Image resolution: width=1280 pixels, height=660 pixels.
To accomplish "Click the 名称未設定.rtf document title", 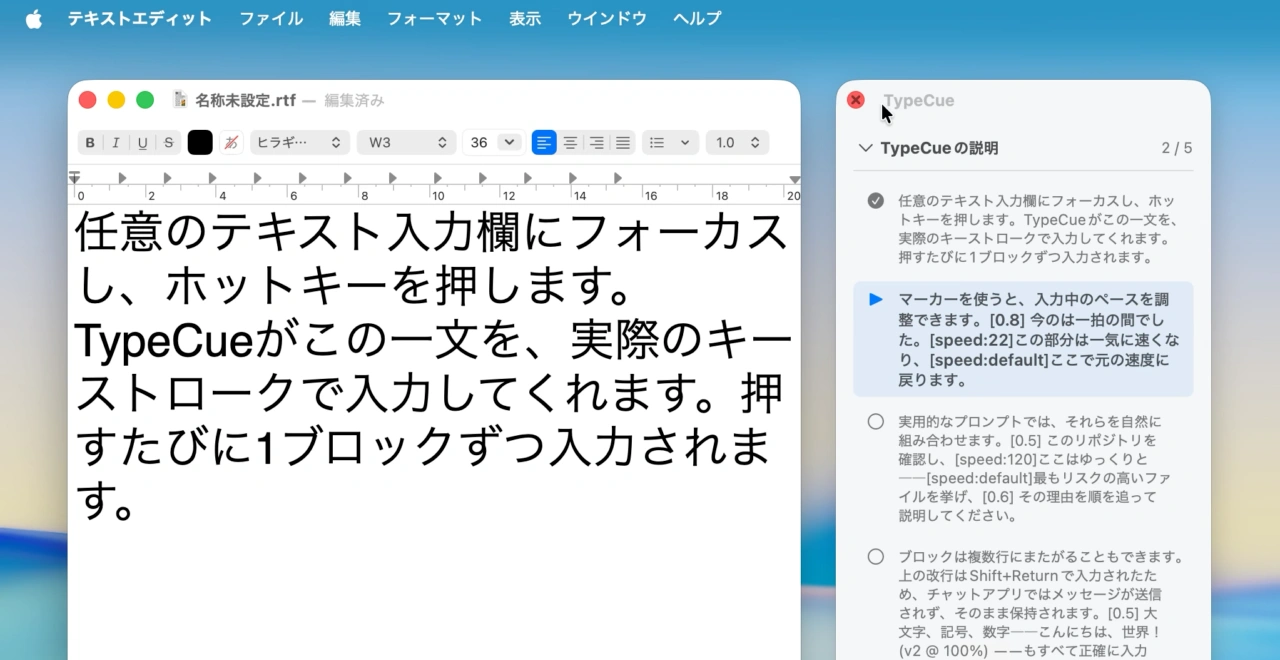I will tap(245, 100).
